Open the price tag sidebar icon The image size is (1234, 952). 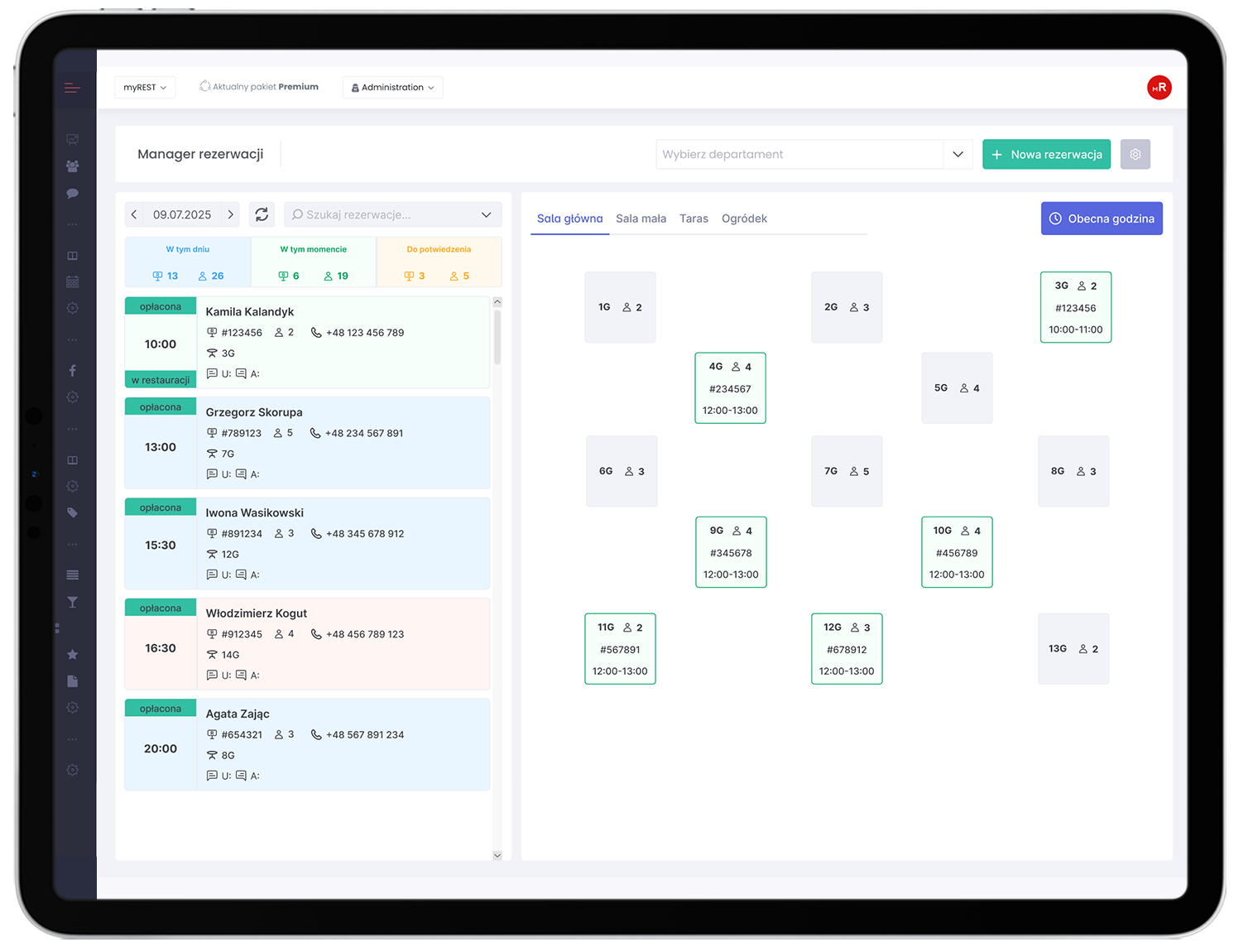(73, 512)
